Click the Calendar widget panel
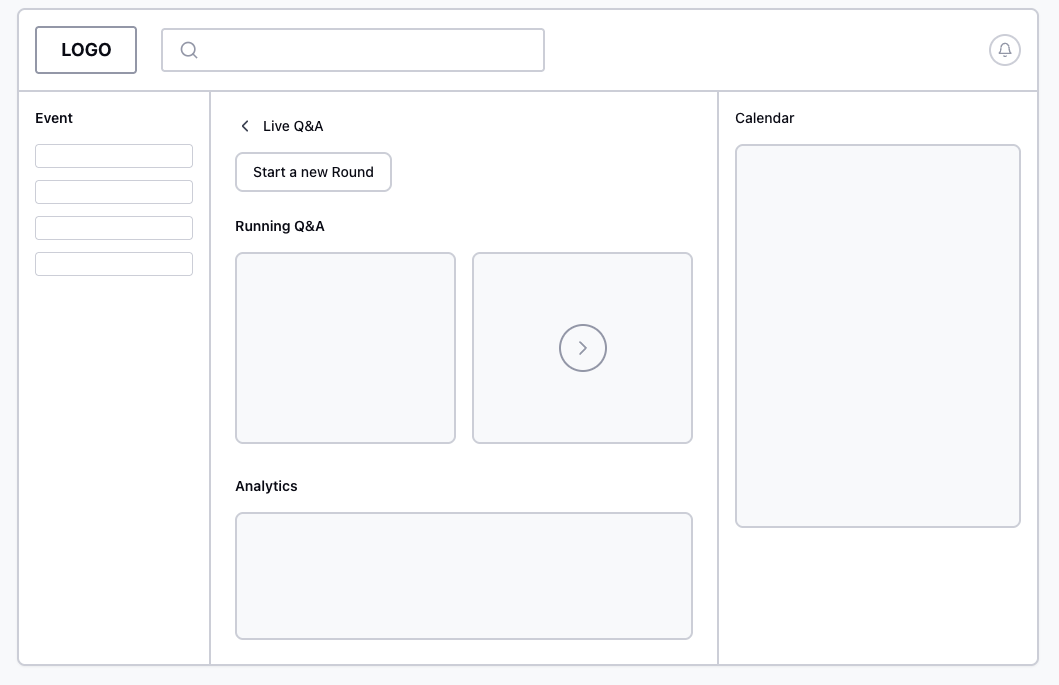The width and height of the screenshot is (1059, 685). [x=878, y=336]
